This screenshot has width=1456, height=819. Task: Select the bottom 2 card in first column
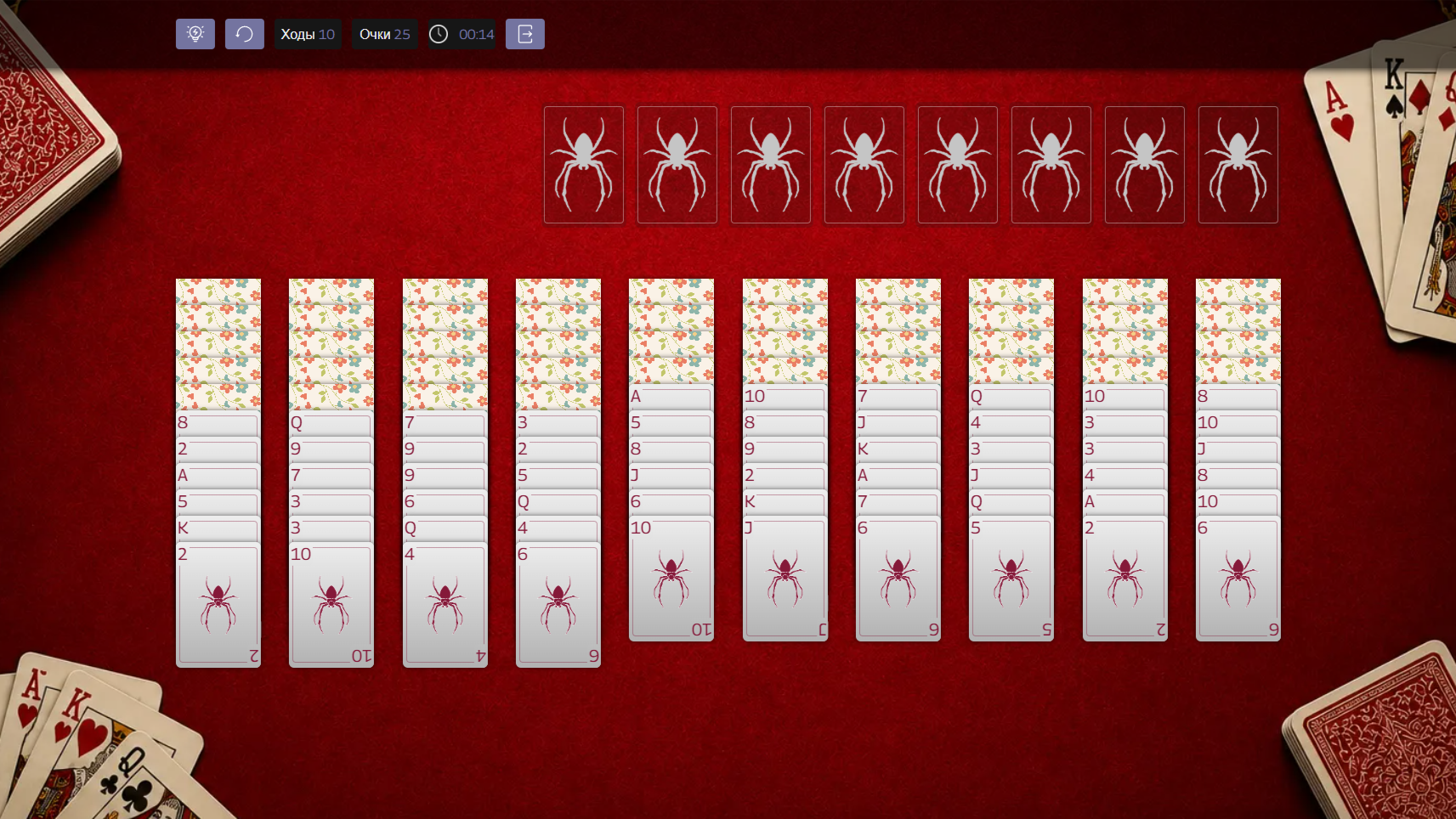tap(218, 605)
